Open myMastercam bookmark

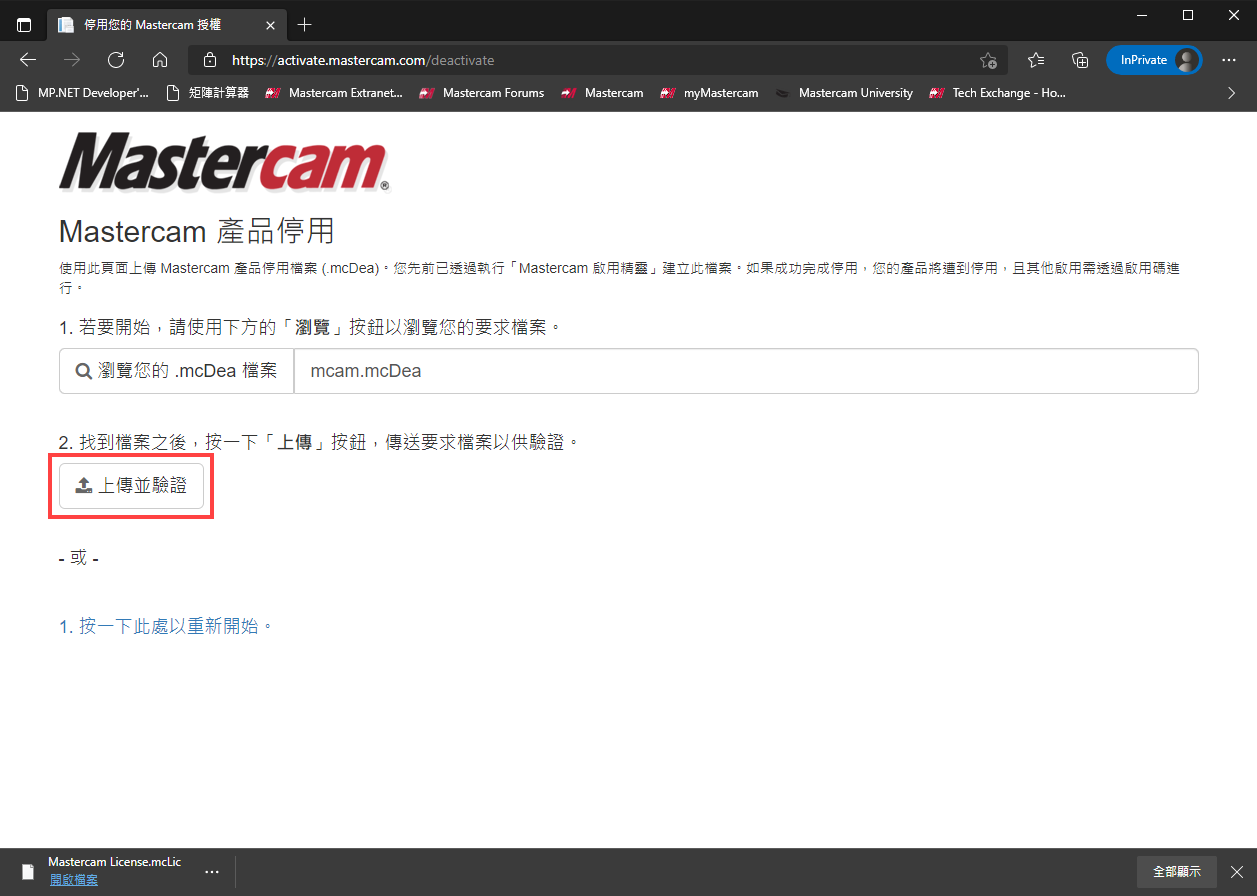(x=710, y=93)
